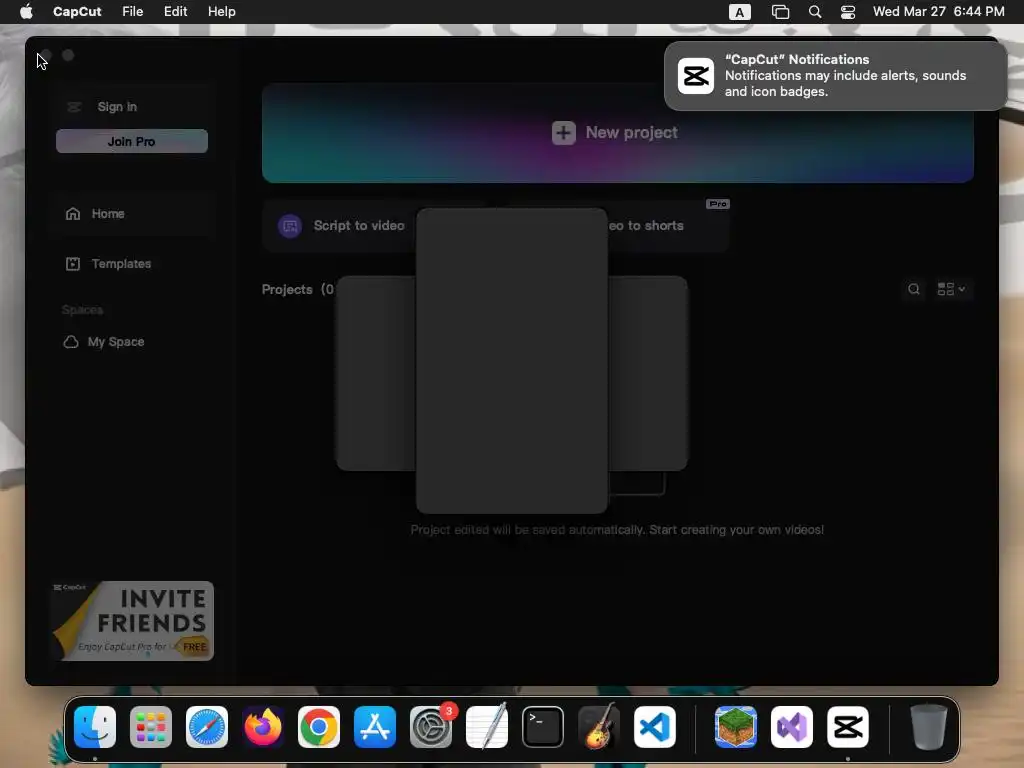The width and height of the screenshot is (1024, 768).
Task: Click the input source A icon
Action: click(739, 12)
